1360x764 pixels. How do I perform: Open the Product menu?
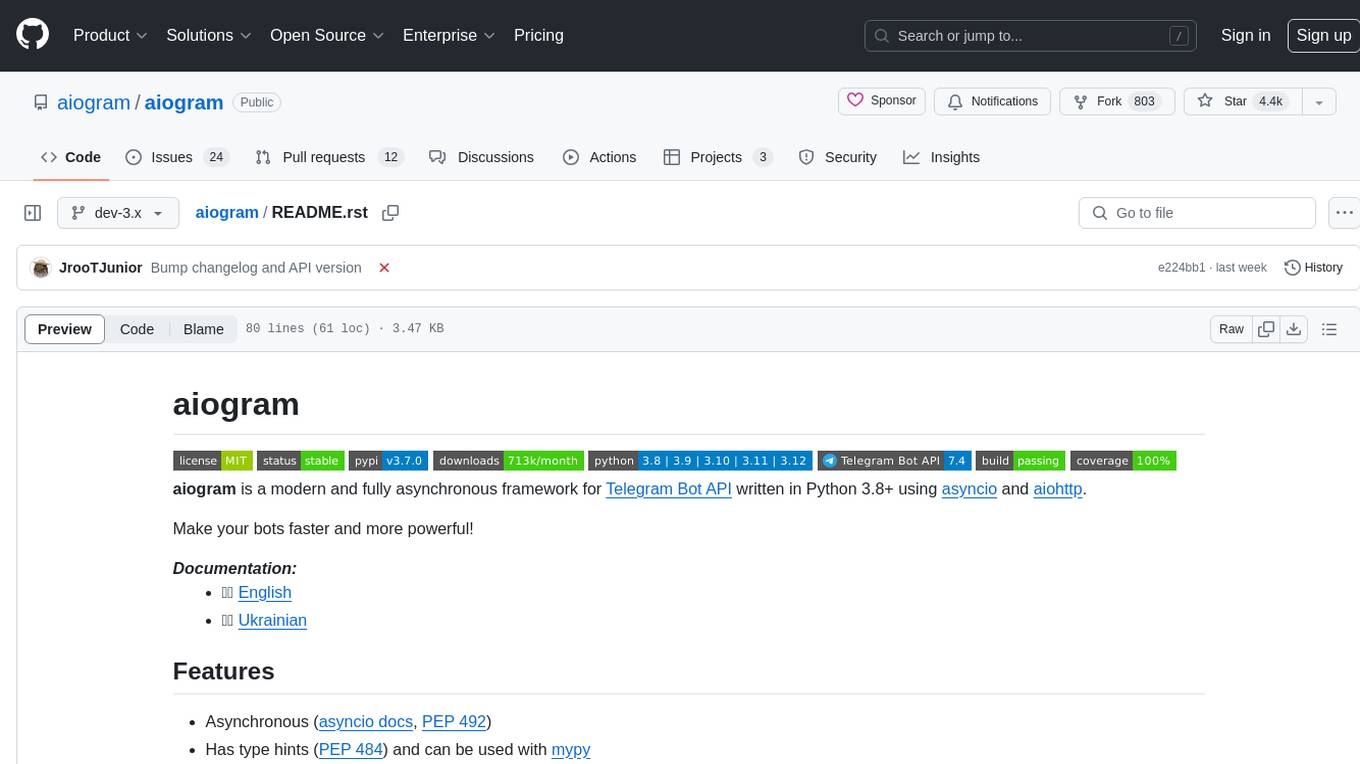pos(110,35)
